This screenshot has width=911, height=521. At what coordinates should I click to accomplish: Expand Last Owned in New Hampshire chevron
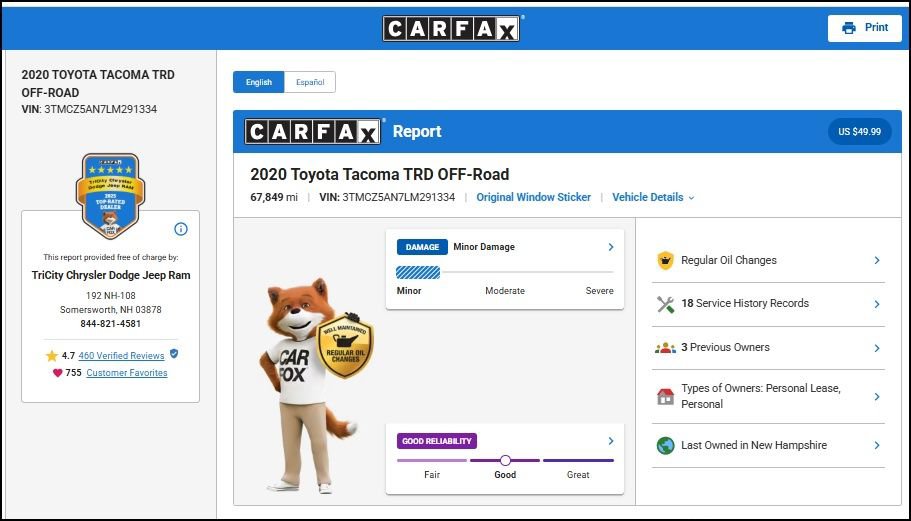[x=877, y=445]
